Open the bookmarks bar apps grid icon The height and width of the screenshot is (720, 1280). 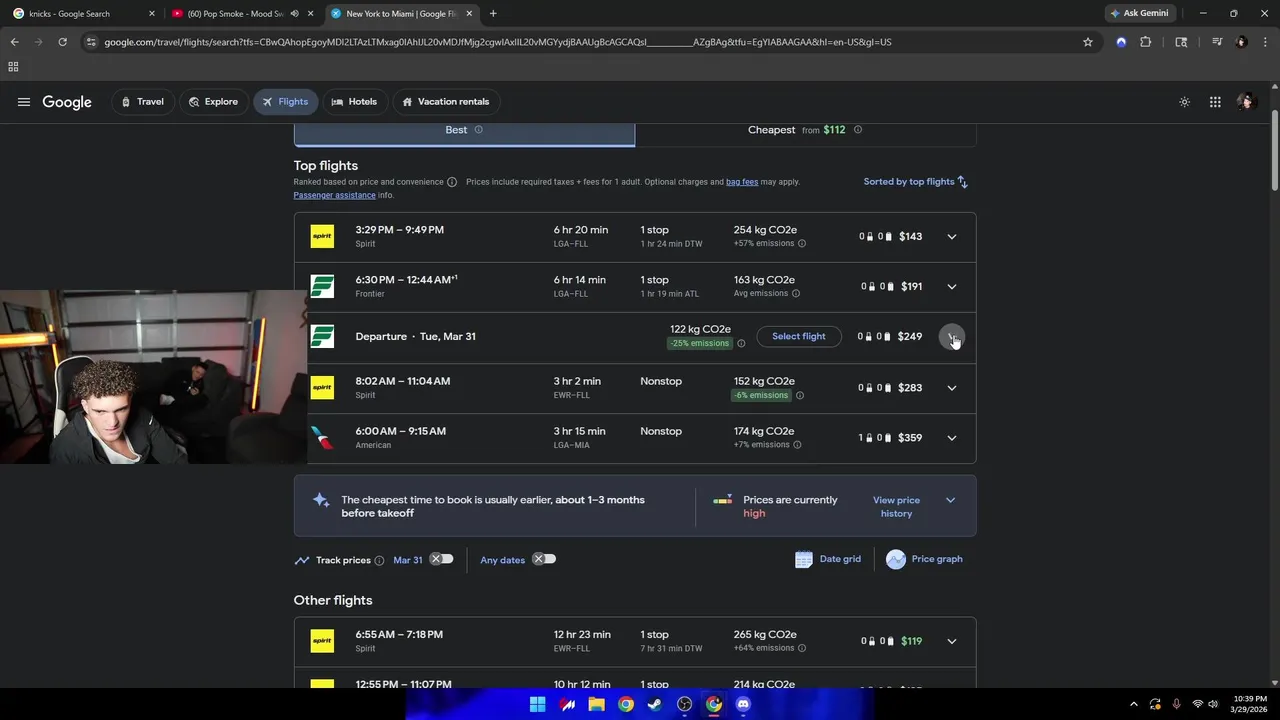pos(13,67)
